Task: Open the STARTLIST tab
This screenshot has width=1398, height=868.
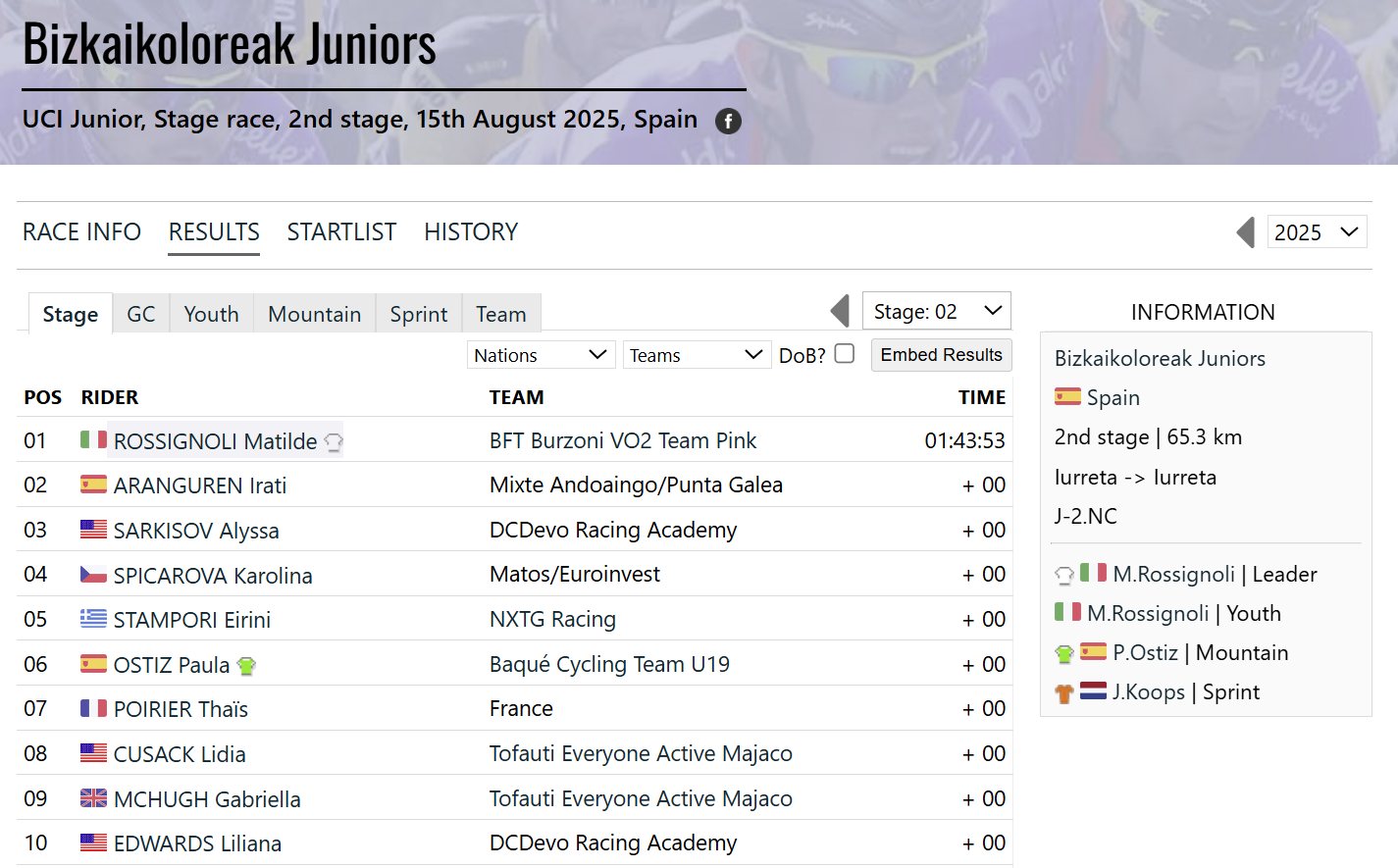Action: tap(341, 232)
